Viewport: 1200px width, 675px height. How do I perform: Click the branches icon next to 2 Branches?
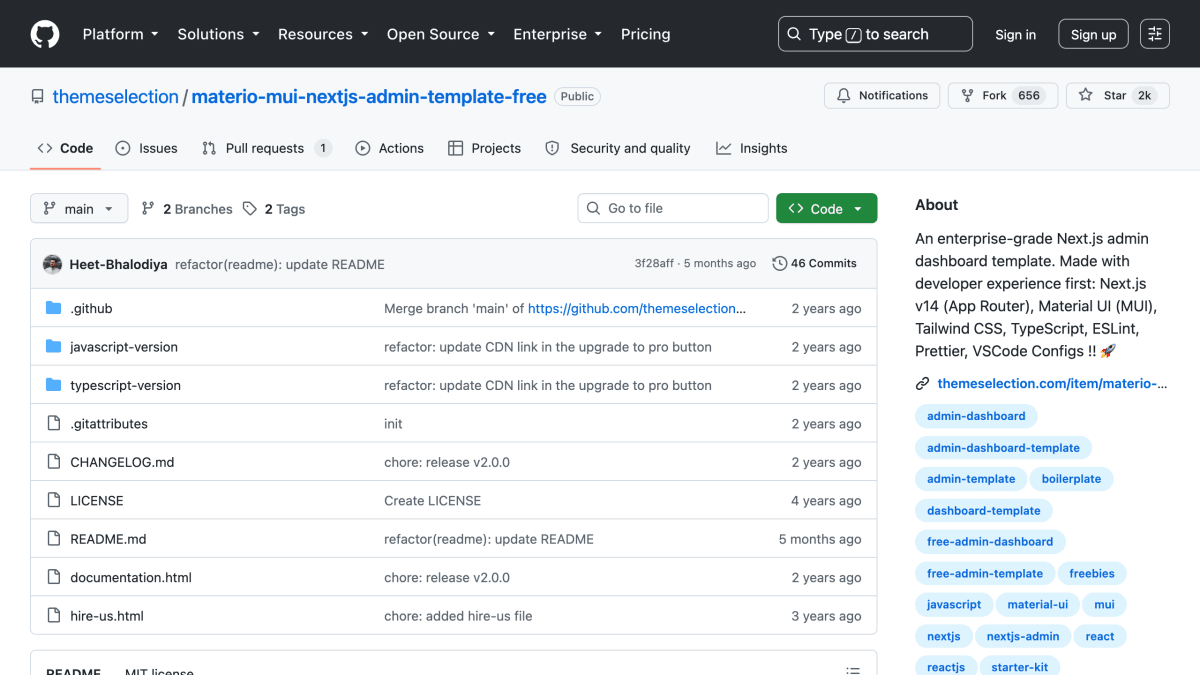click(x=148, y=209)
